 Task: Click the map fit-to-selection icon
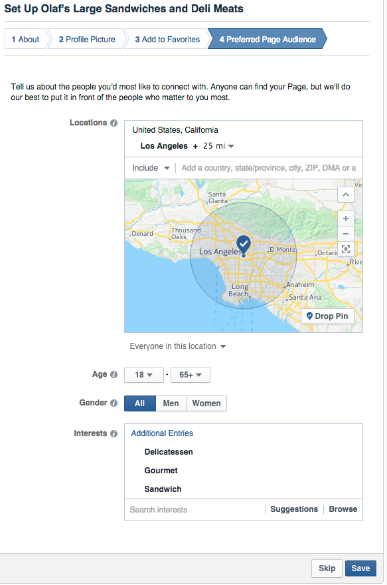coord(346,249)
